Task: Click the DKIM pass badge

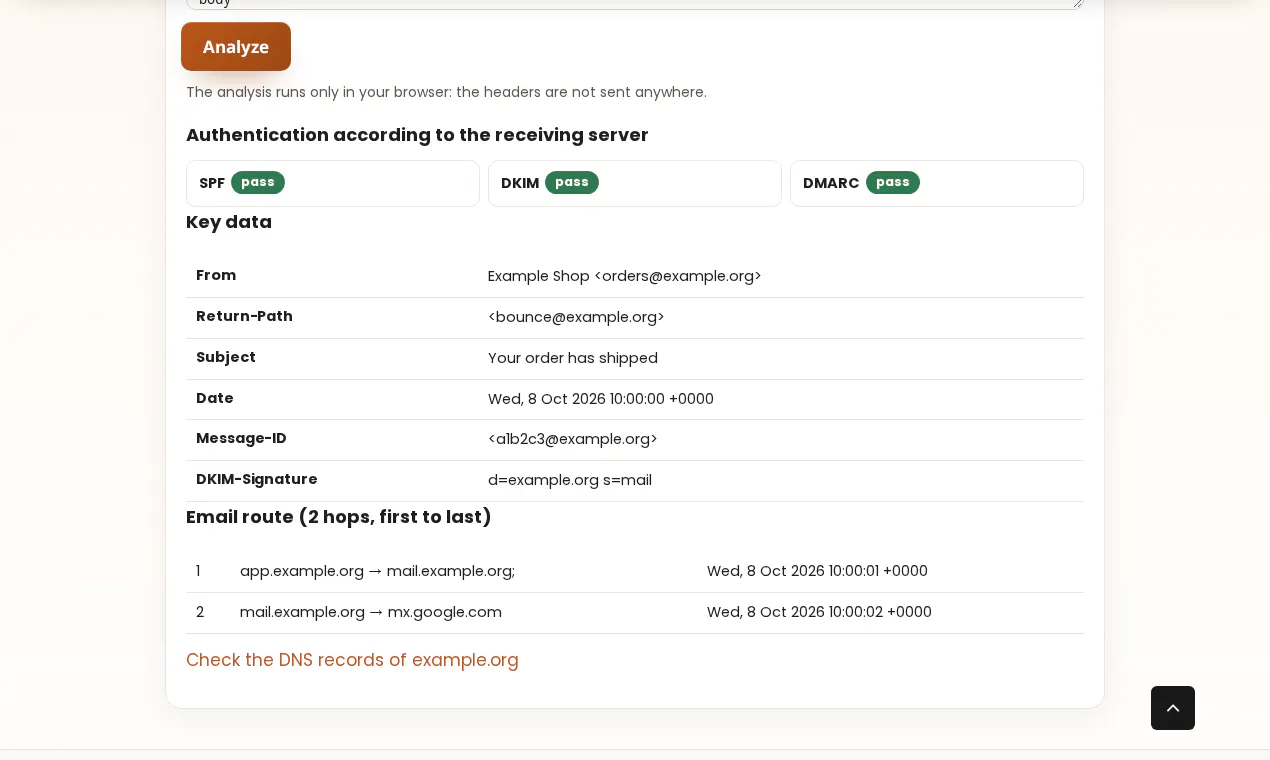Action: (x=572, y=182)
